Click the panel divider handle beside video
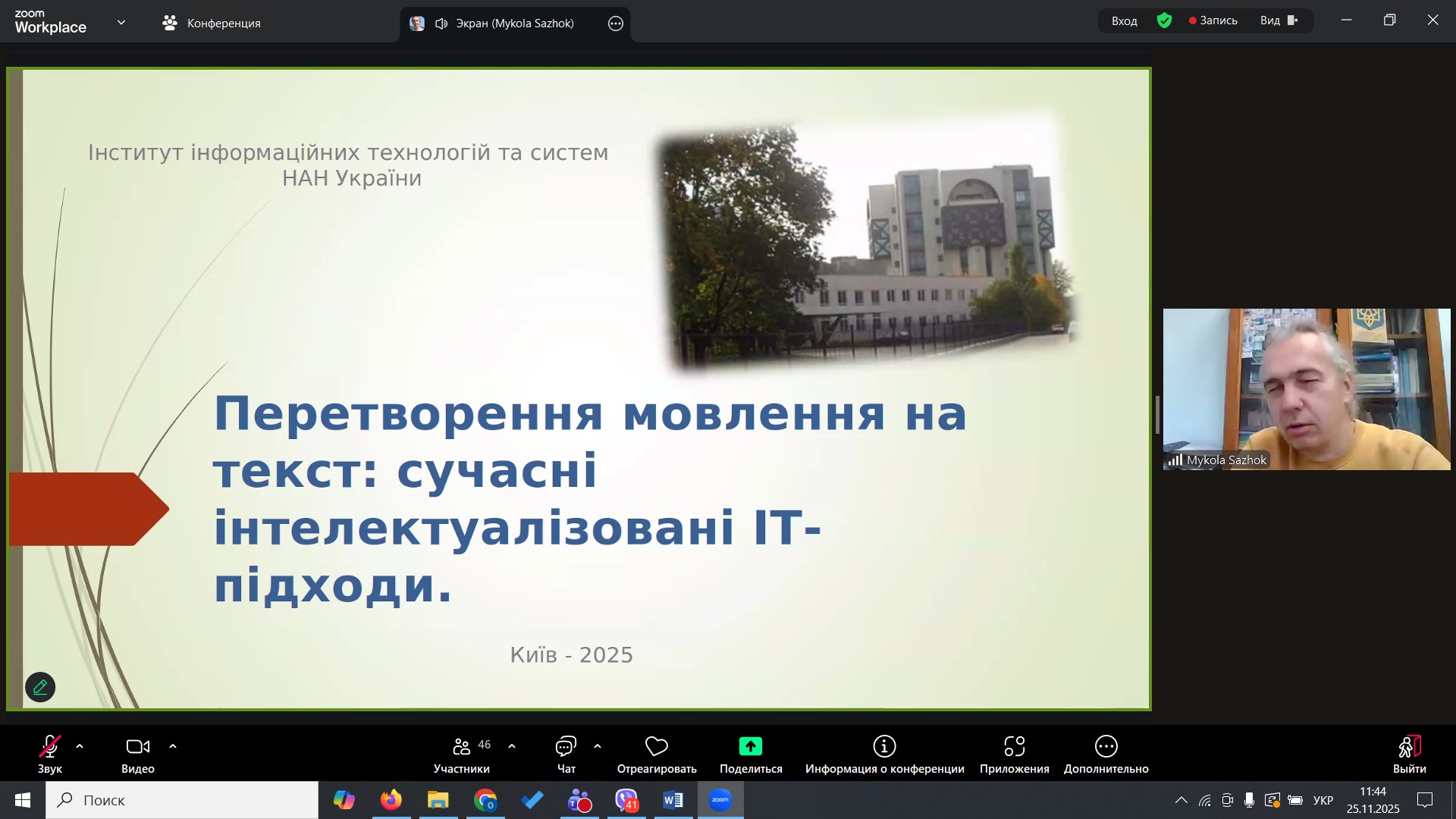Screen dimensions: 1456x819 (x=1157, y=415)
